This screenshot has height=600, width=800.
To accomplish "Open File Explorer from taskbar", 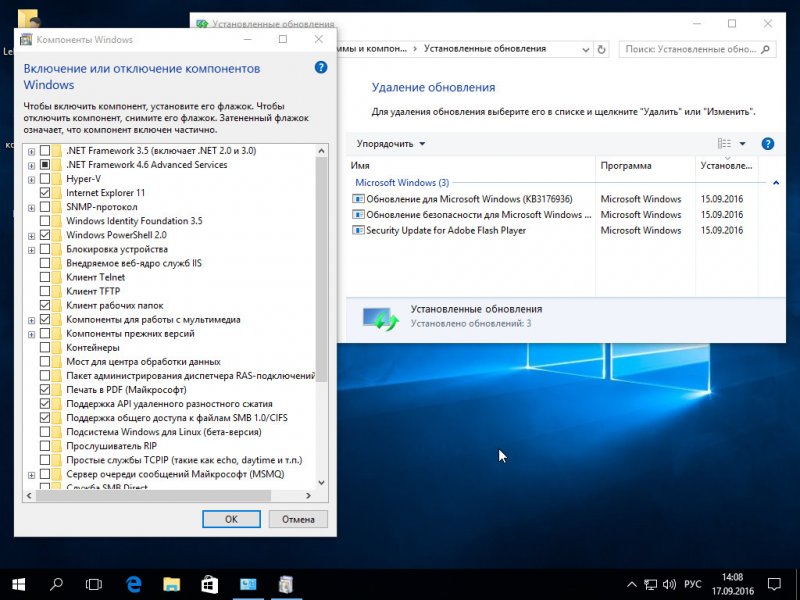I will click(171, 584).
